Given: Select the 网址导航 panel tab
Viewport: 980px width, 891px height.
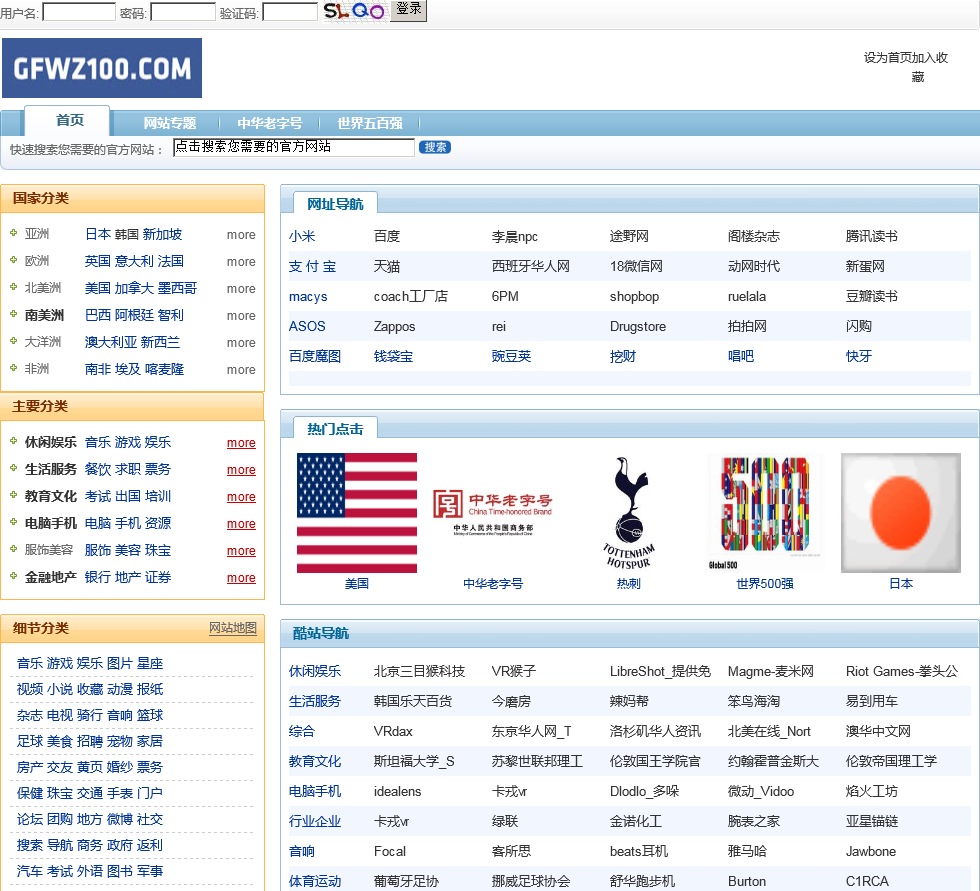Looking at the screenshot, I should 335,204.
